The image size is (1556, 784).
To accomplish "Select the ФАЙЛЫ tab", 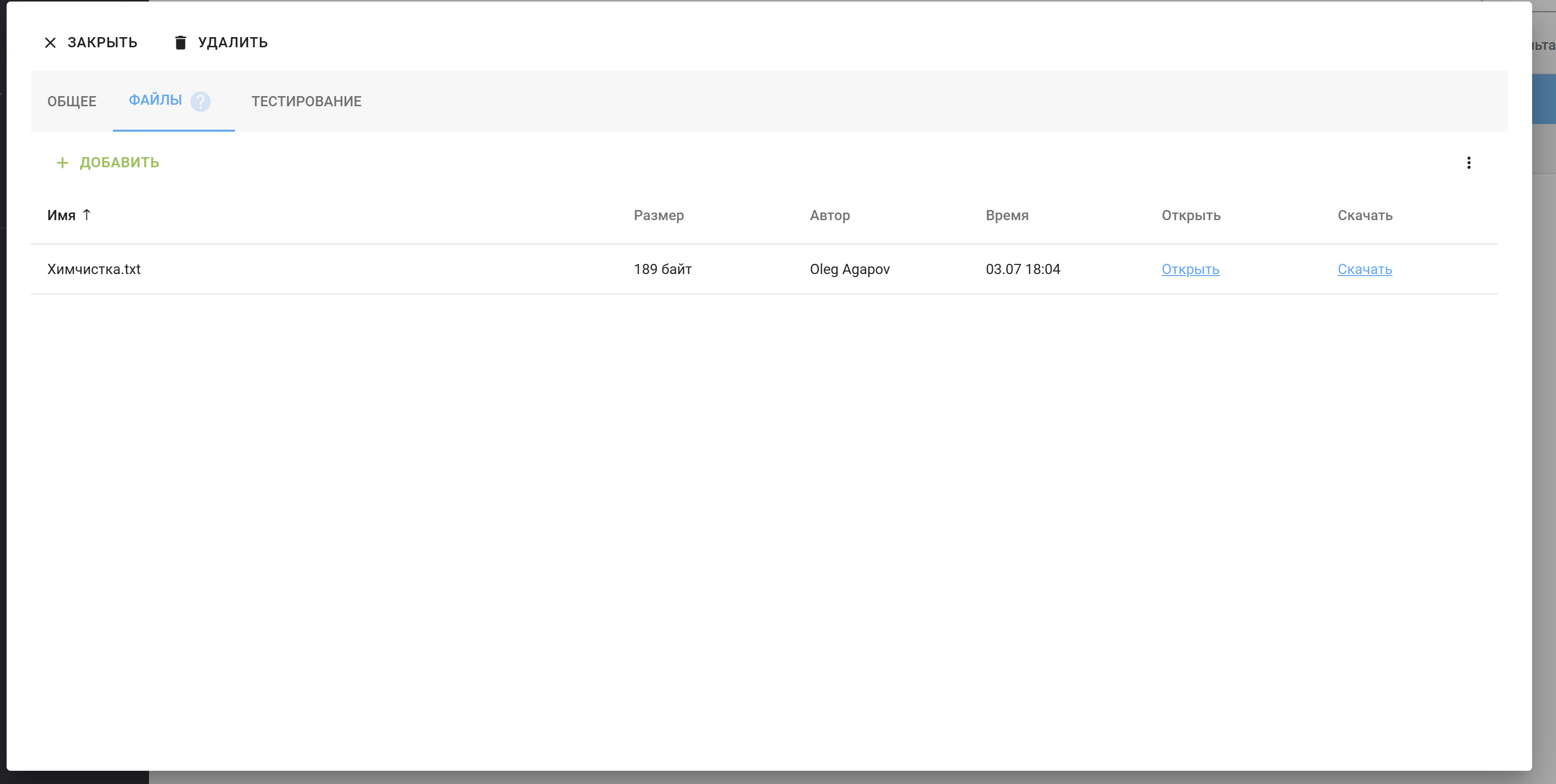I will coord(155,100).
